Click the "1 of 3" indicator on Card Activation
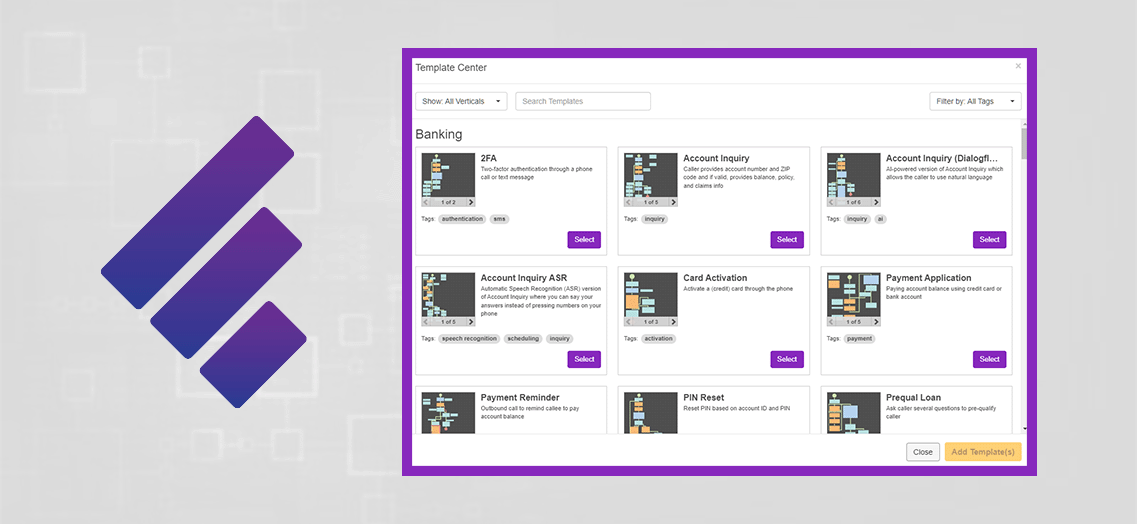Screen dimensions: 1137x524 (651, 322)
